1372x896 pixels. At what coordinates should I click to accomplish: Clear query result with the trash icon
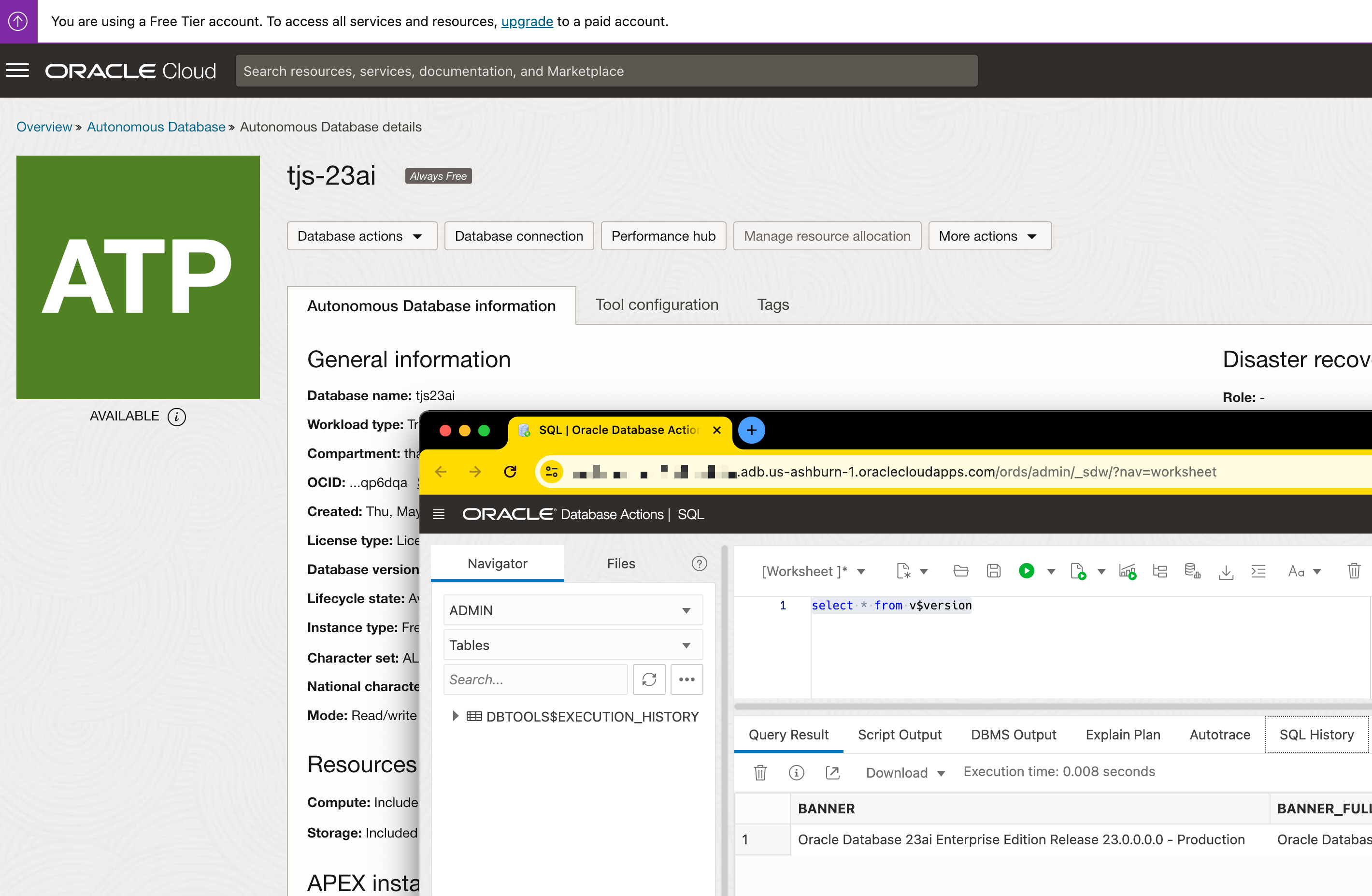pyautogui.click(x=760, y=772)
